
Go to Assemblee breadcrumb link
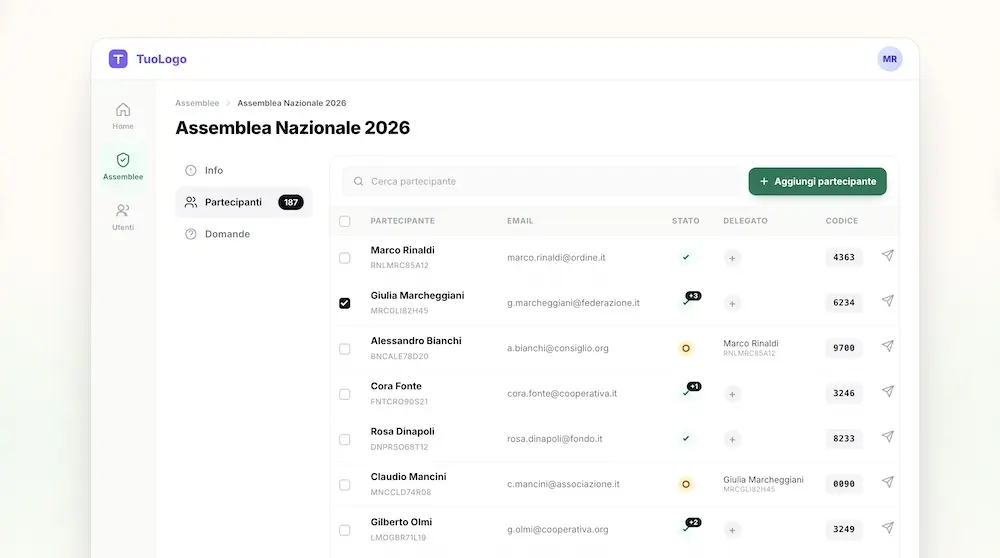[x=197, y=103]
